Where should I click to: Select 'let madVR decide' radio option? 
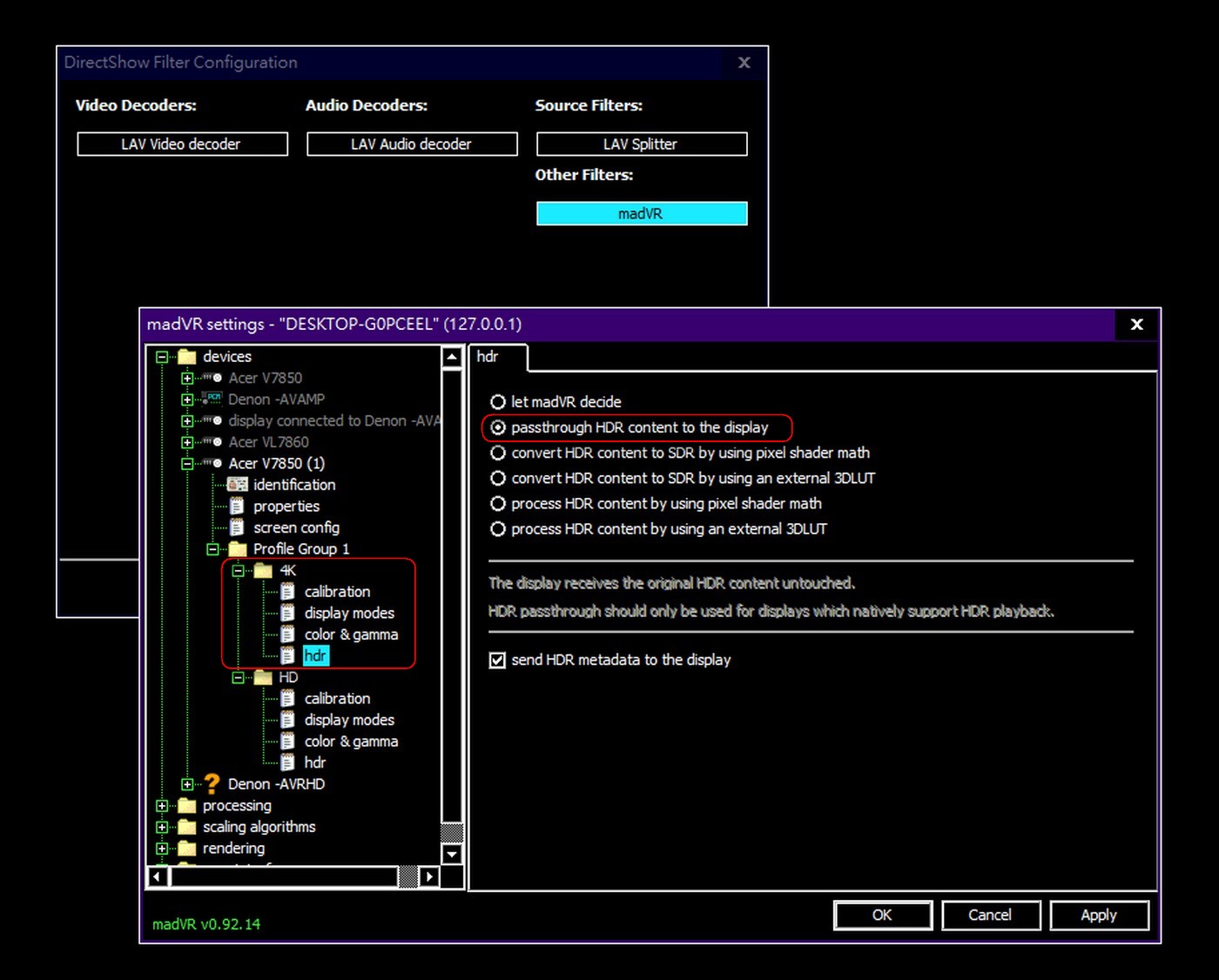498,402
